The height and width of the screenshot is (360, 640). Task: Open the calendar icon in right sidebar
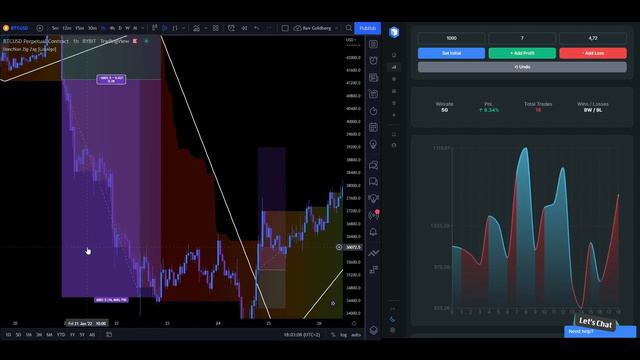pyautogui.click(x=373, y=127)
